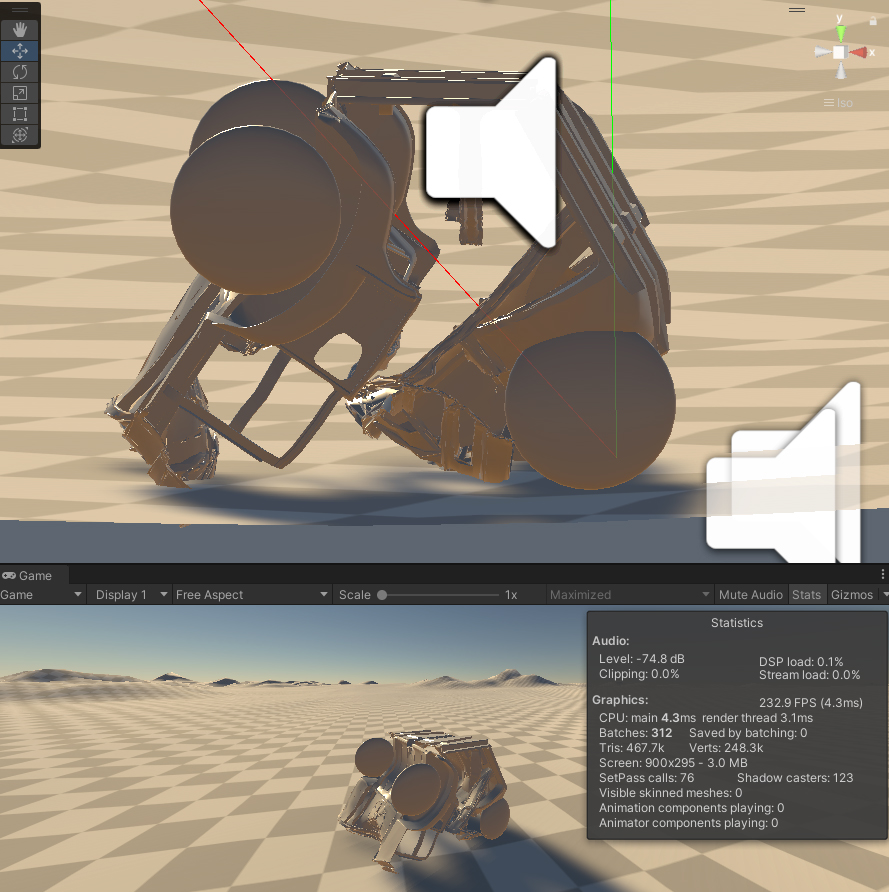The width and height of the screenshot is (889, 892).
Task: Click the Clipping: 0.0% entry
Action: [x=639, y=674]
